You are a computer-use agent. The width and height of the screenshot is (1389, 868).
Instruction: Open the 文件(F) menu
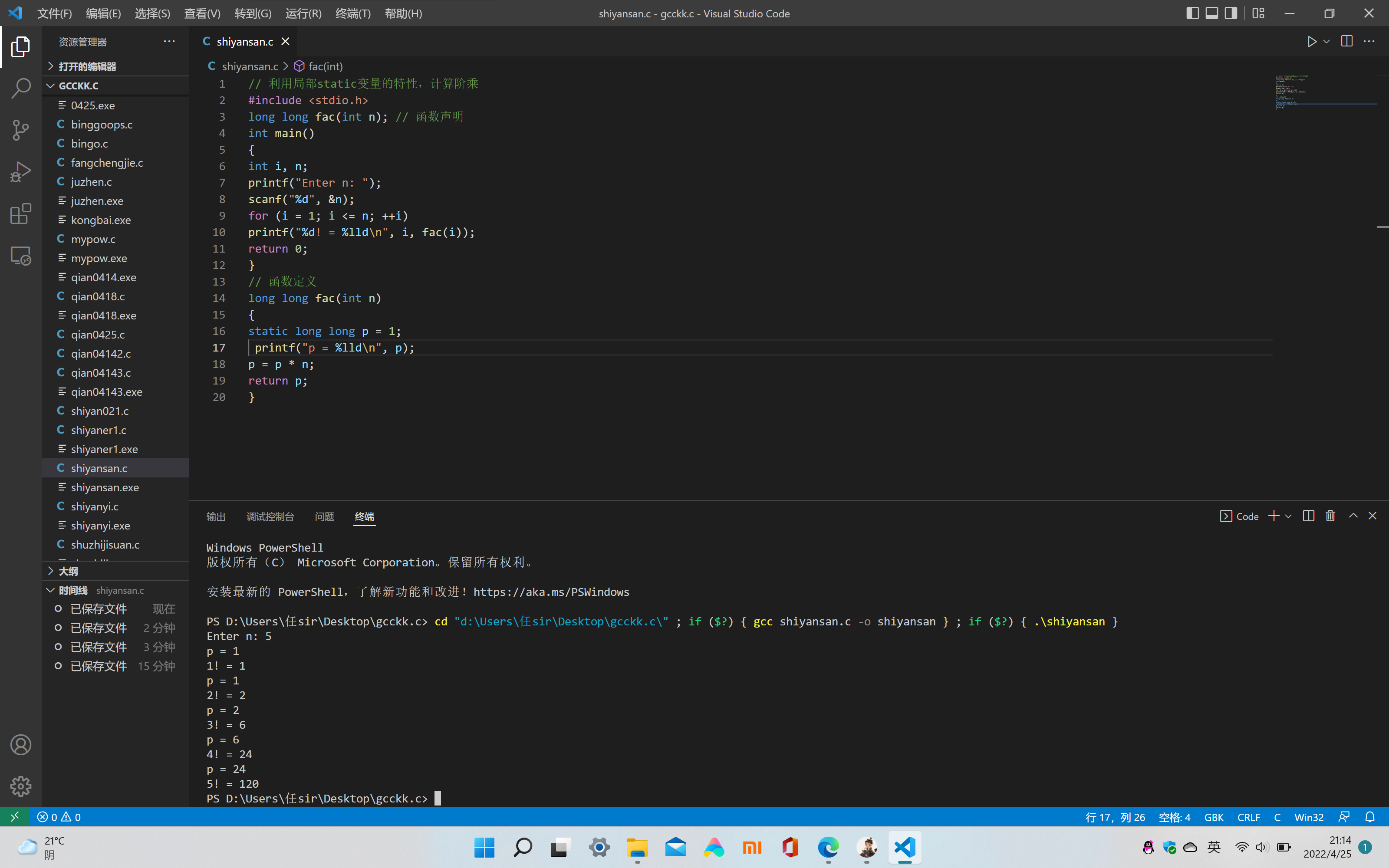54,13
